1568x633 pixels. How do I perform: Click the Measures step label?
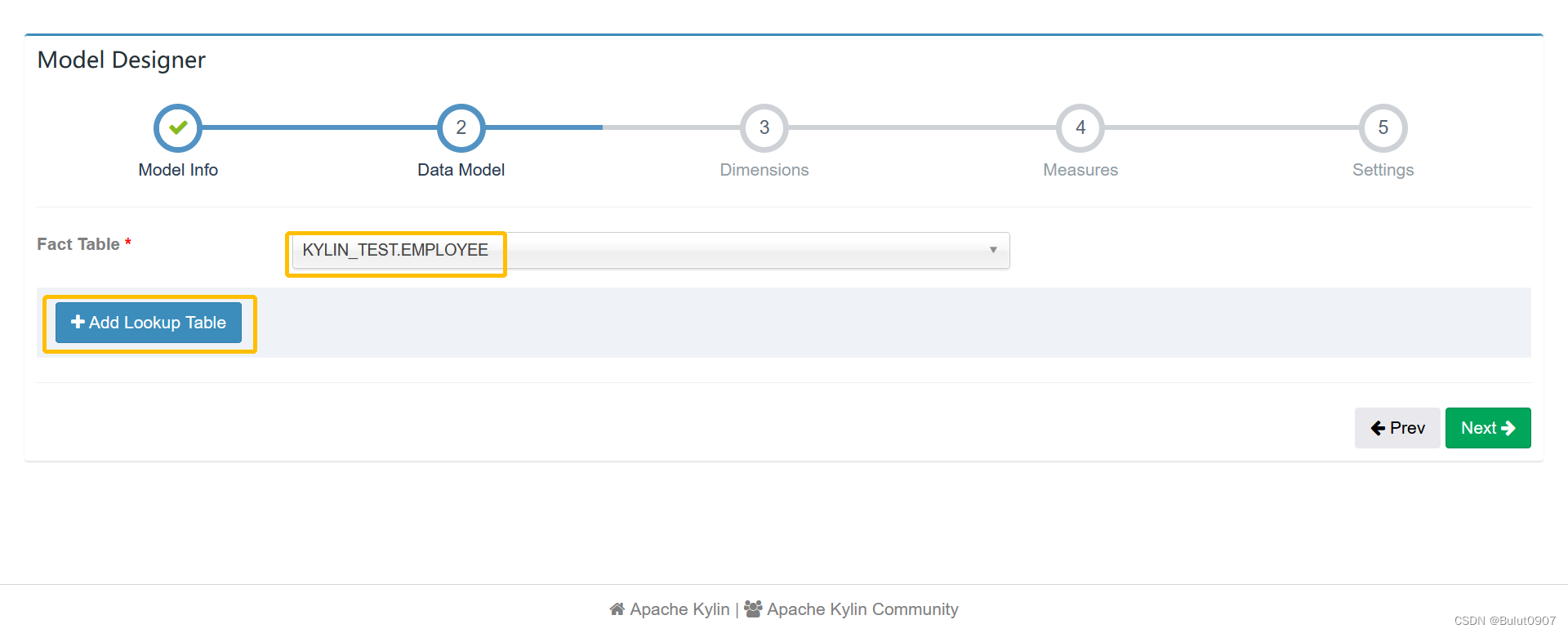point(1080,170)
